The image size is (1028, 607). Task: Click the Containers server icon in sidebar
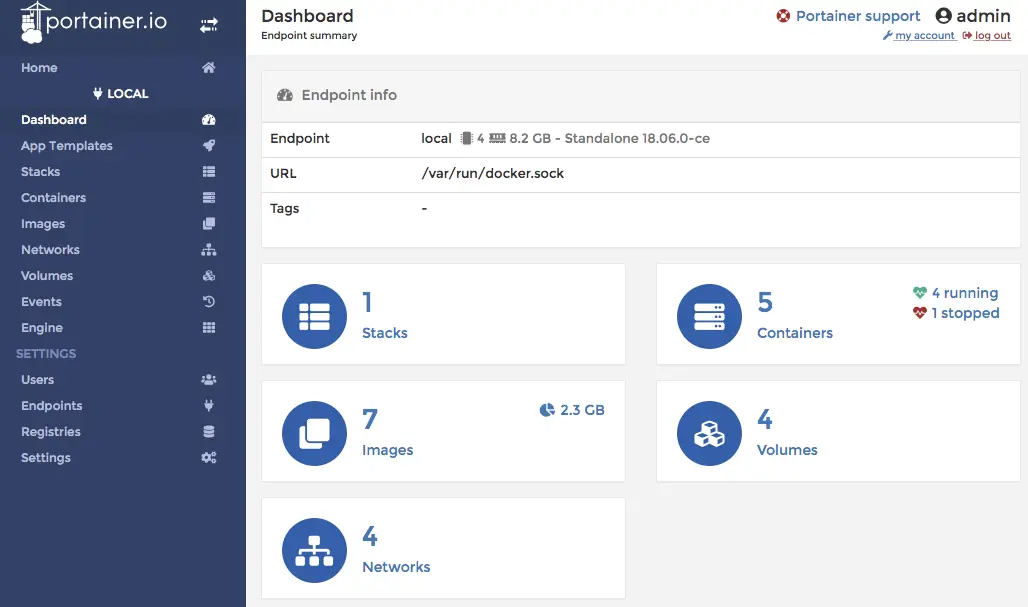208,197
